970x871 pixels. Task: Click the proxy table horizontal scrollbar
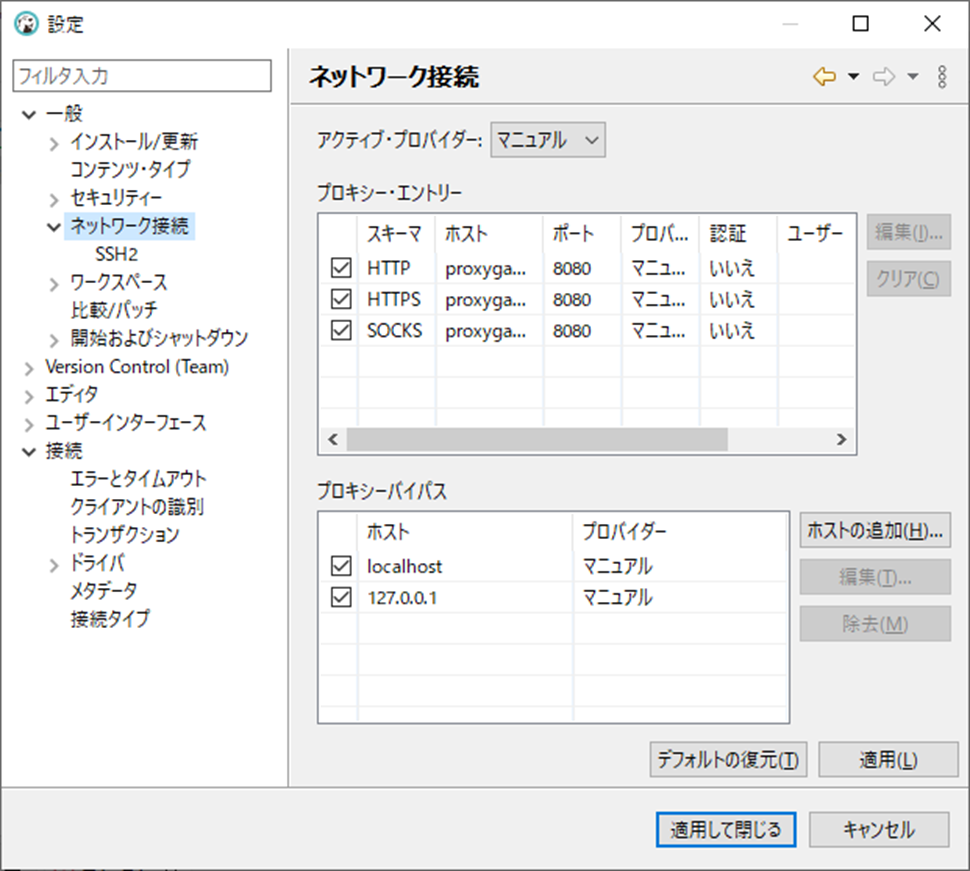(537, 440)
